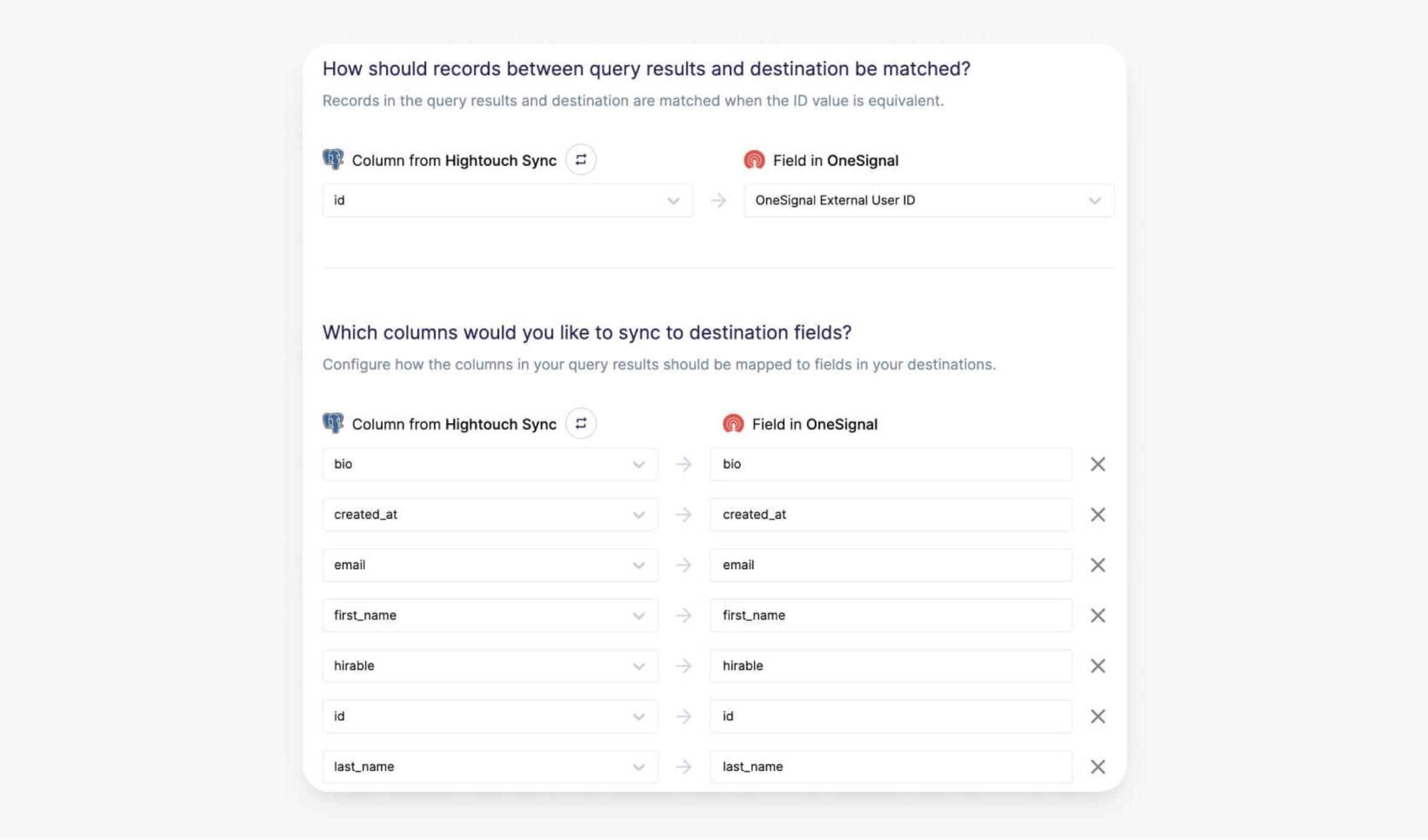This screenshot has height=840, width=1428.
Task: Remove the id mapping row
Action: (1097, 716)
